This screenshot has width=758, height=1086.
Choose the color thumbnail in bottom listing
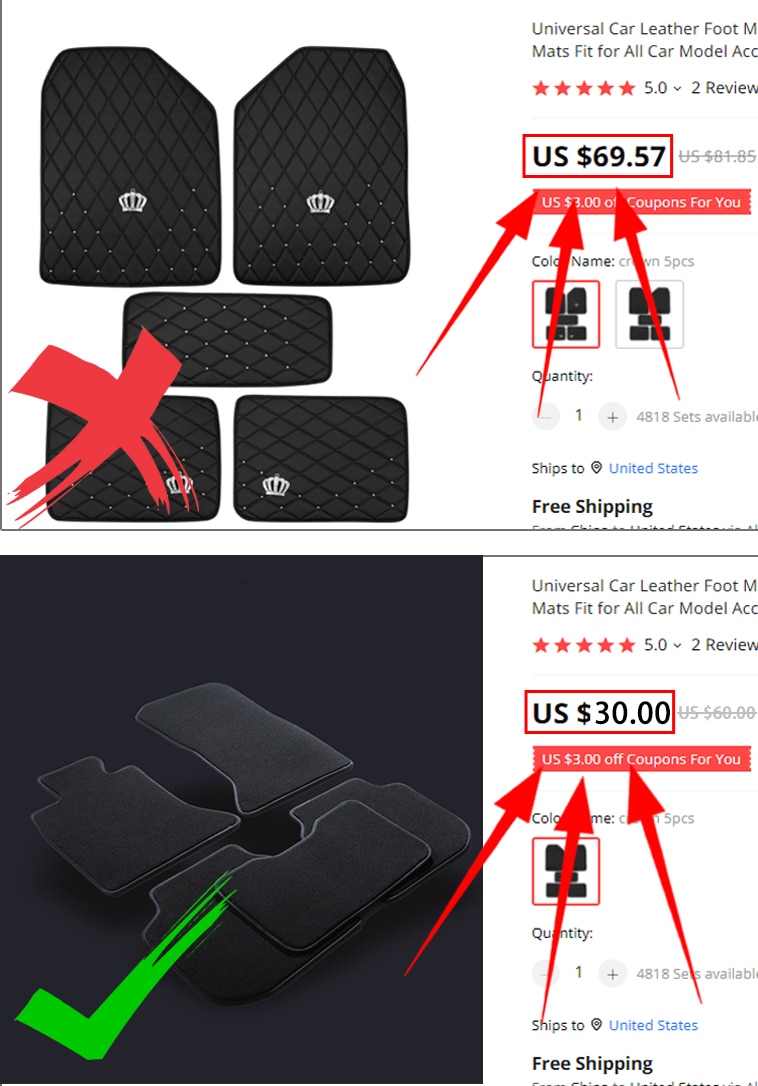coord(566,871)
